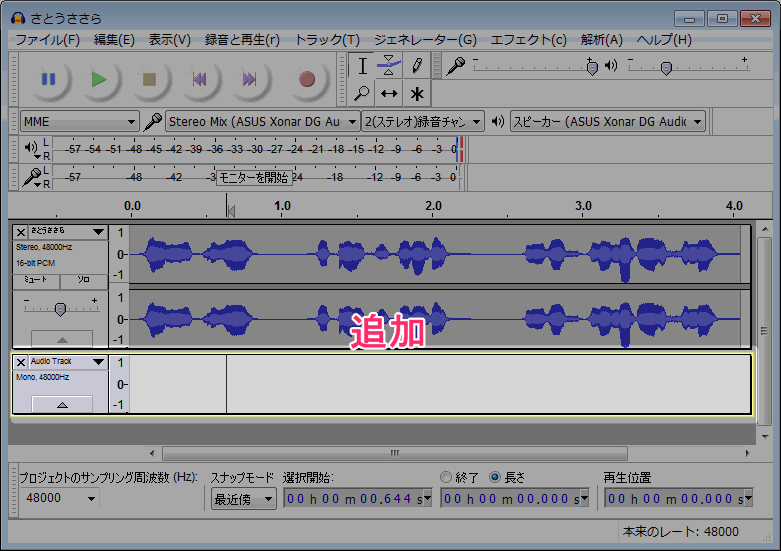This screenshot has height=551, width=781.
Task: Open the ジェネレーター(G) menu
Action: pos(425,40)
